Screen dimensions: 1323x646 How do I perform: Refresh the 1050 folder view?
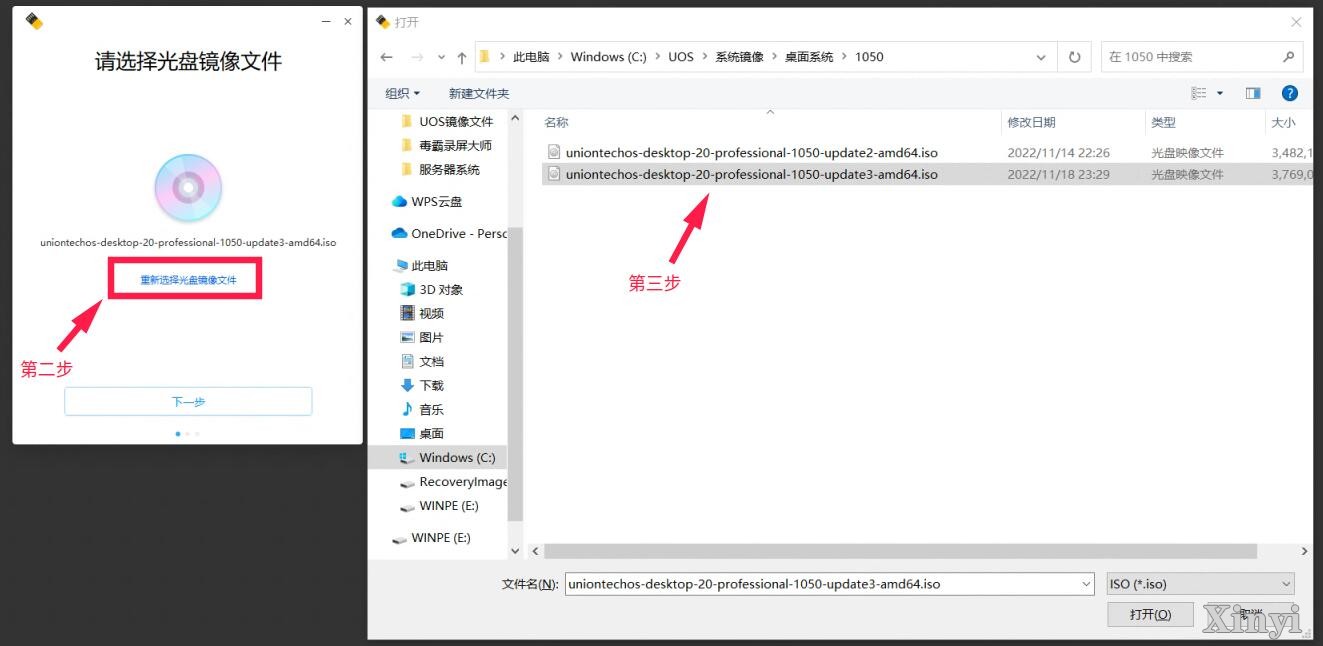tap(1074, 57)
